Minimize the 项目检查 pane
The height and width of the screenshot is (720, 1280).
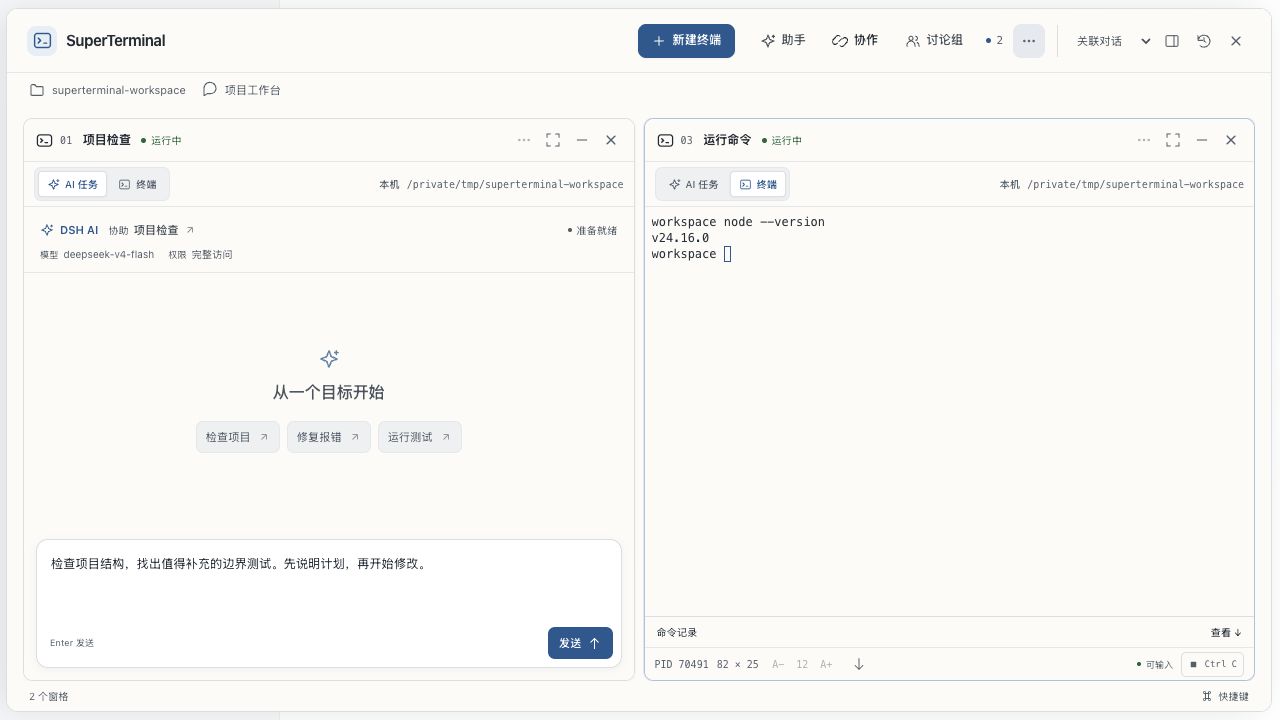(x=582, y=140)
